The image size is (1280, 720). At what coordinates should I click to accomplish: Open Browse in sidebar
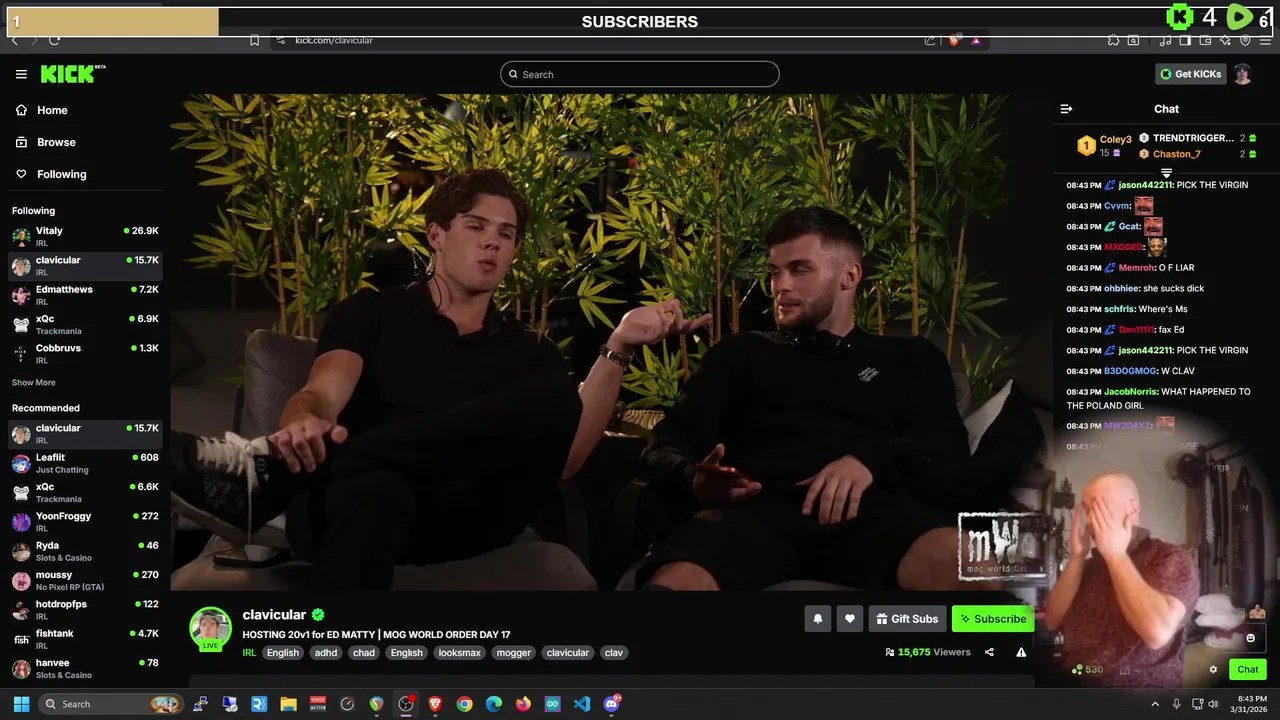click(x=46, y=142)
